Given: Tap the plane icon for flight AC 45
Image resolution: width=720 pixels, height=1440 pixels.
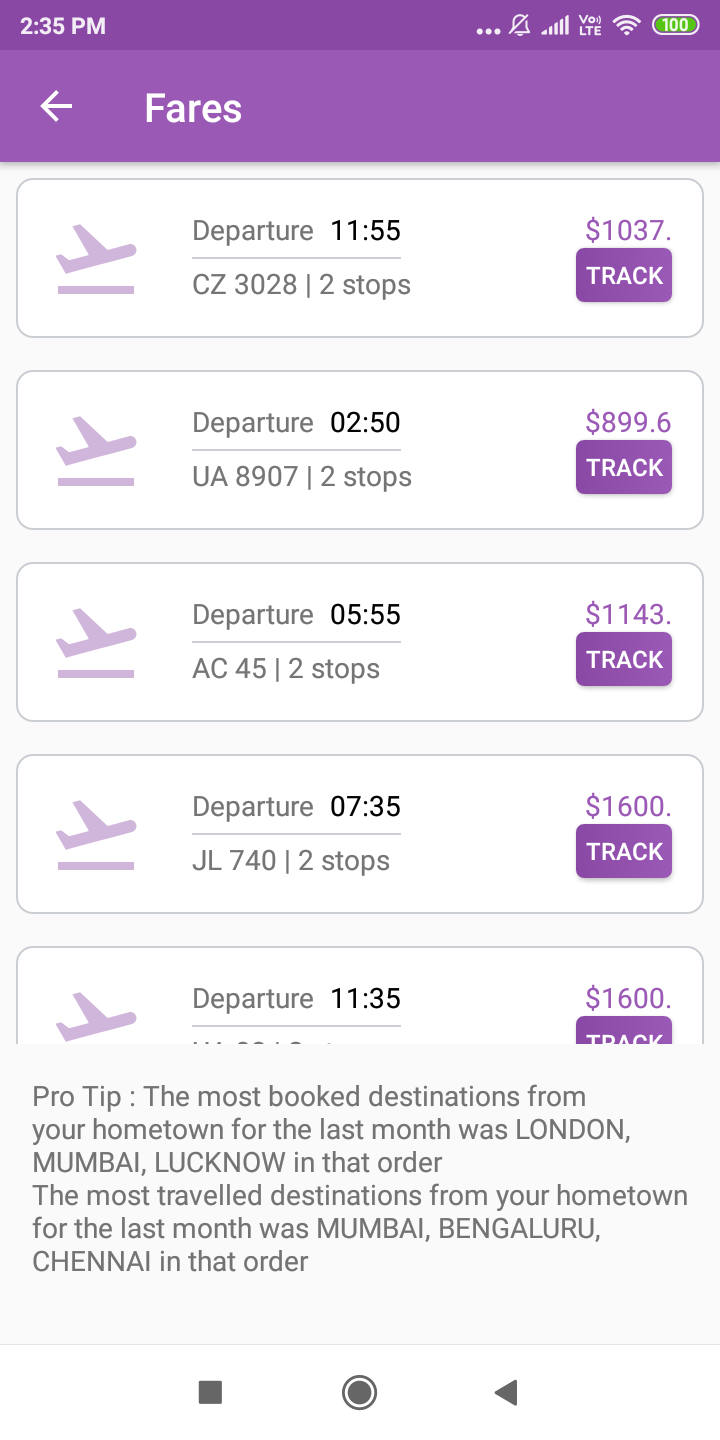Looking at the screenshot, I should point(95,643).
